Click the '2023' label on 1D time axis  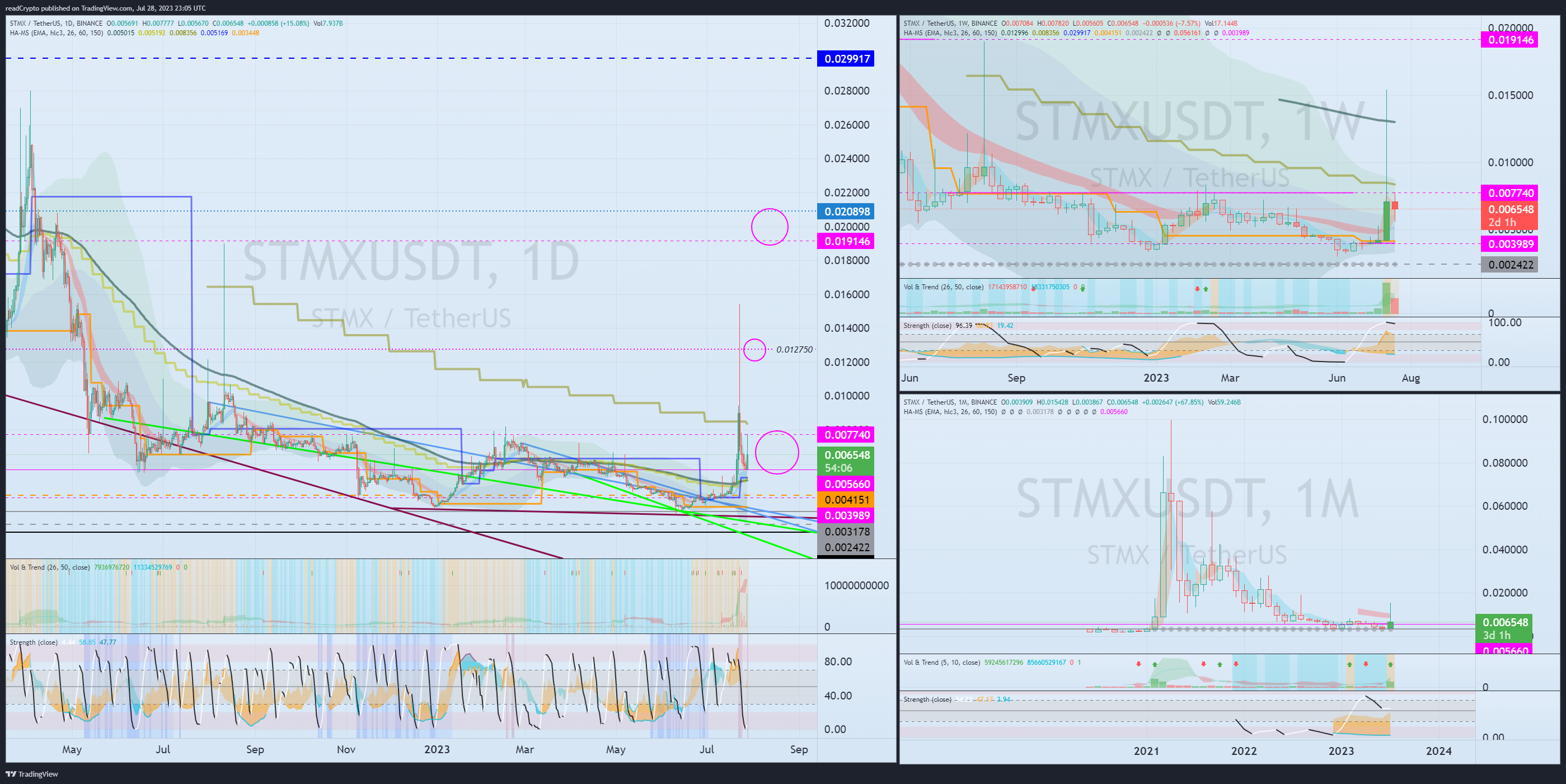[437, 749]
